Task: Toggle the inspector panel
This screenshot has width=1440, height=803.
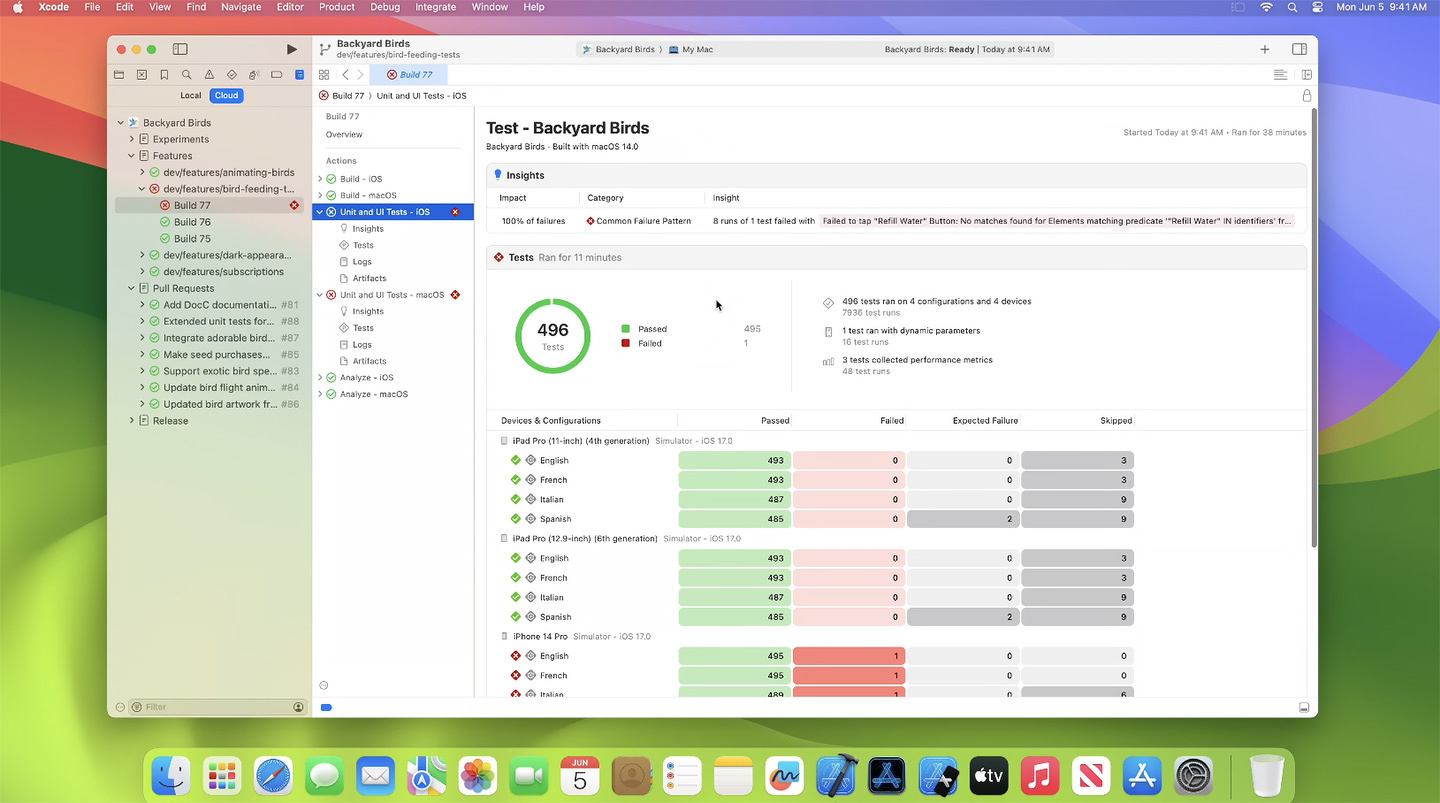Action: click(1299, 49)
